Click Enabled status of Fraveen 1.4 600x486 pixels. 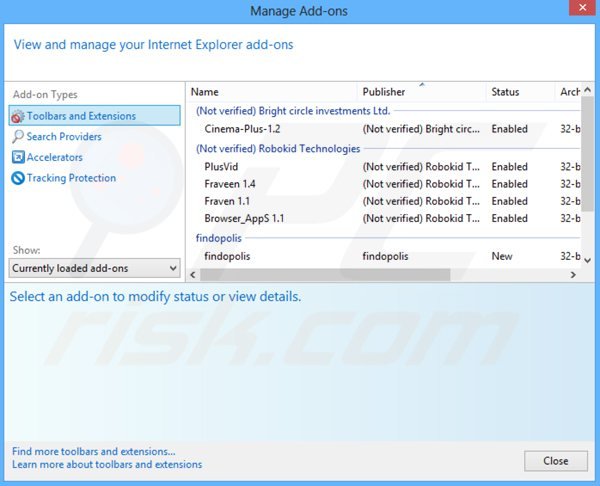(x=509, y=184)
